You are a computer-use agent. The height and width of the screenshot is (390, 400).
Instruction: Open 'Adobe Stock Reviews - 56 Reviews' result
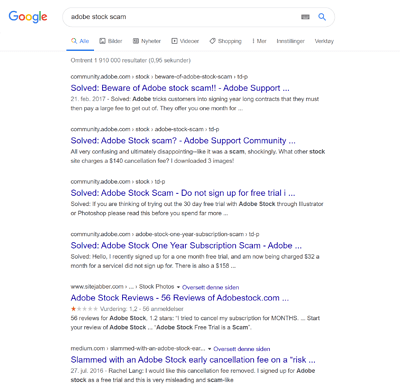point(180,298)
